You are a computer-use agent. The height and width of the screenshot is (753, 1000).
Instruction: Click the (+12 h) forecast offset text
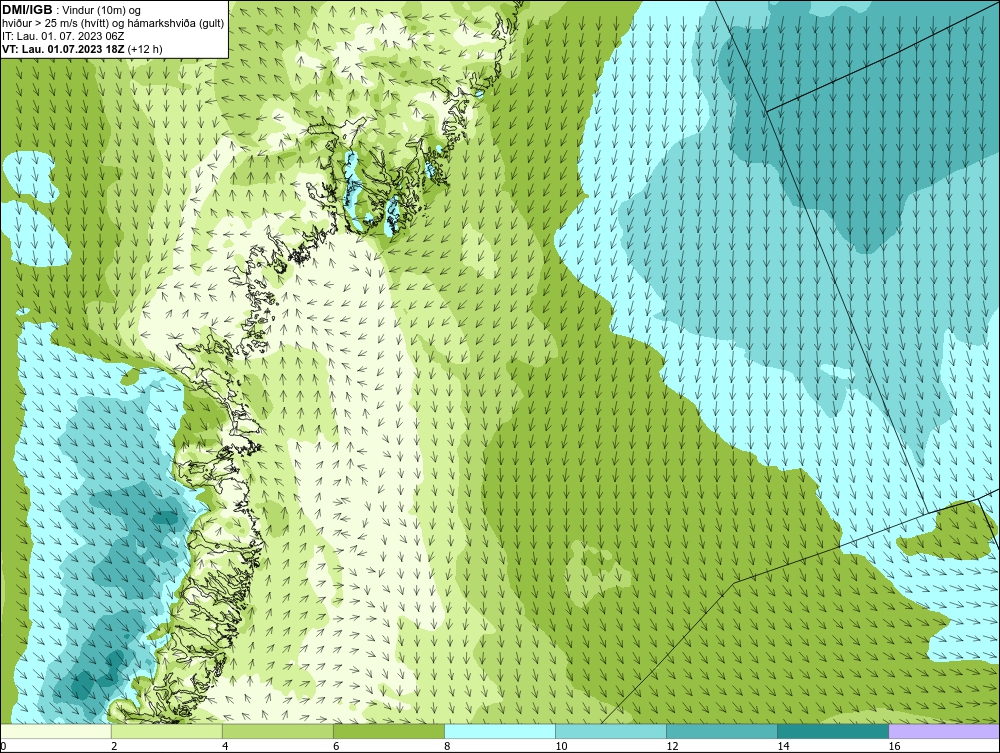click(145, 49)
